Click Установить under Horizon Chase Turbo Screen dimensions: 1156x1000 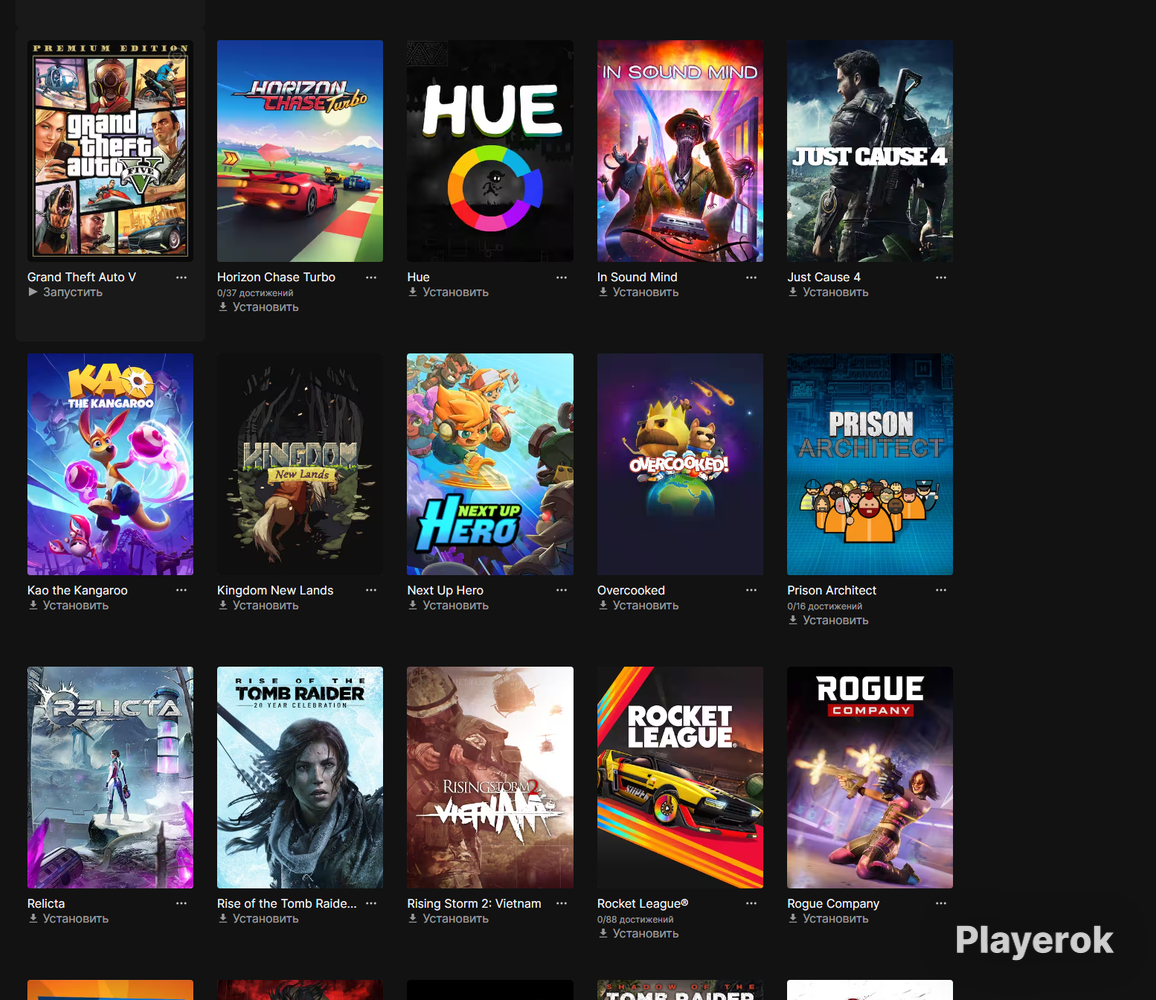(x=258, y=308)
